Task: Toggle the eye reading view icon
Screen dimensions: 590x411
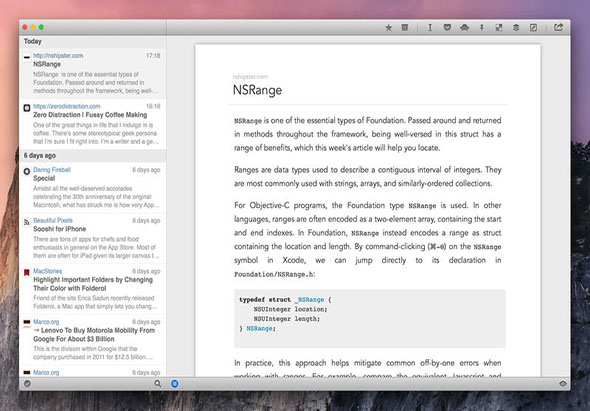Action: pos(563,384)
